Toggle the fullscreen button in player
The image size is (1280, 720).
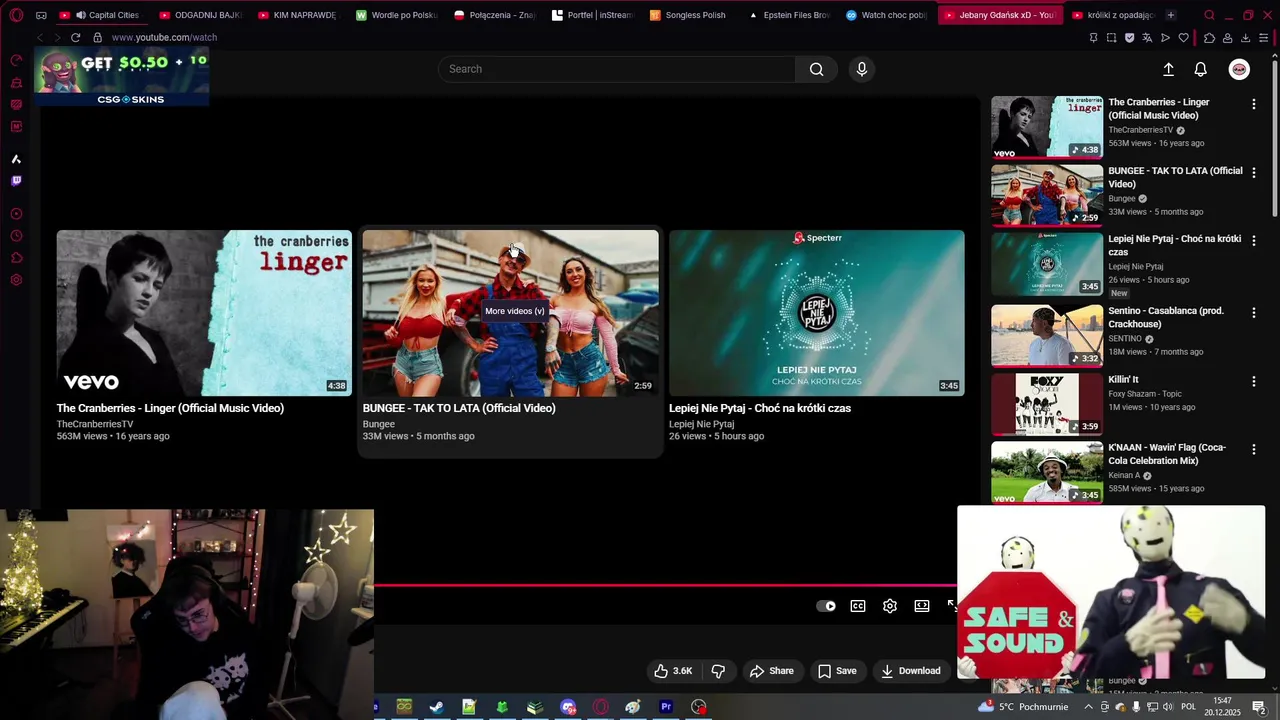coord(952,606)
